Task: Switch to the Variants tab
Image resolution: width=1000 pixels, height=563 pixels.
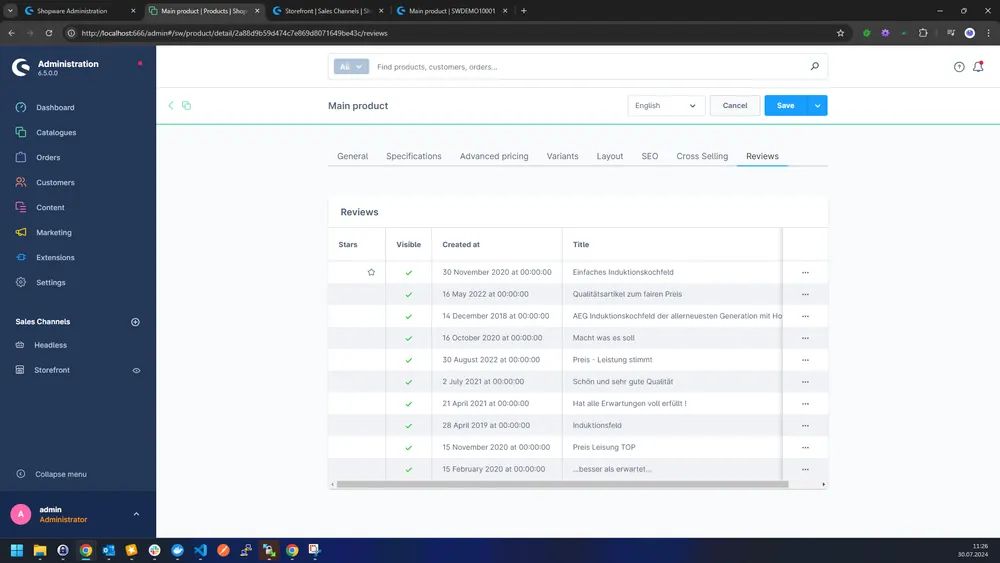Action: (562, 156)
